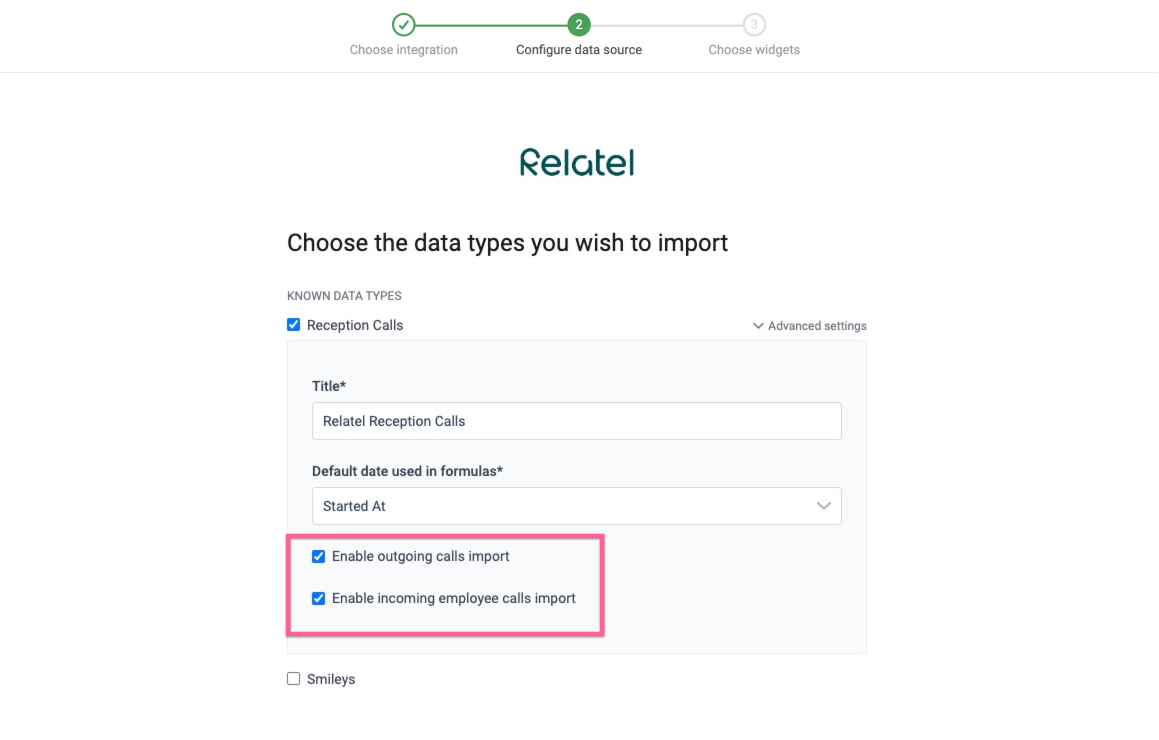The image size is (1159, 740).
Task: Click the green checkmark step one icon
Action: 403,25
